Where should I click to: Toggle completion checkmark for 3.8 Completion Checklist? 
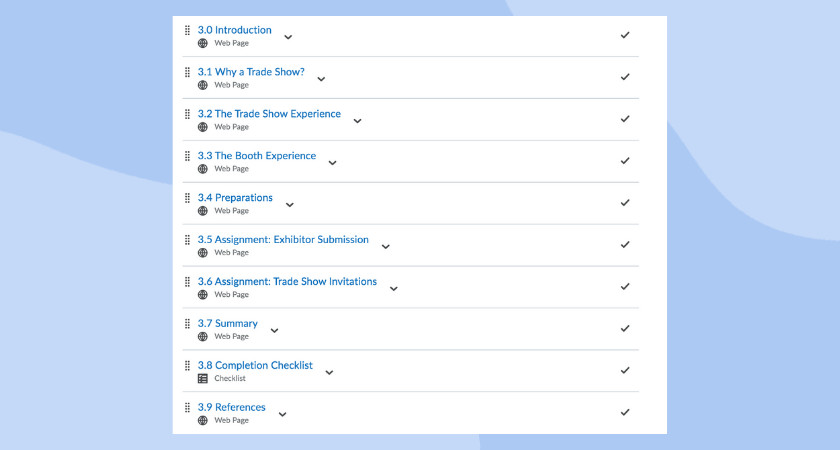(625, 370)
